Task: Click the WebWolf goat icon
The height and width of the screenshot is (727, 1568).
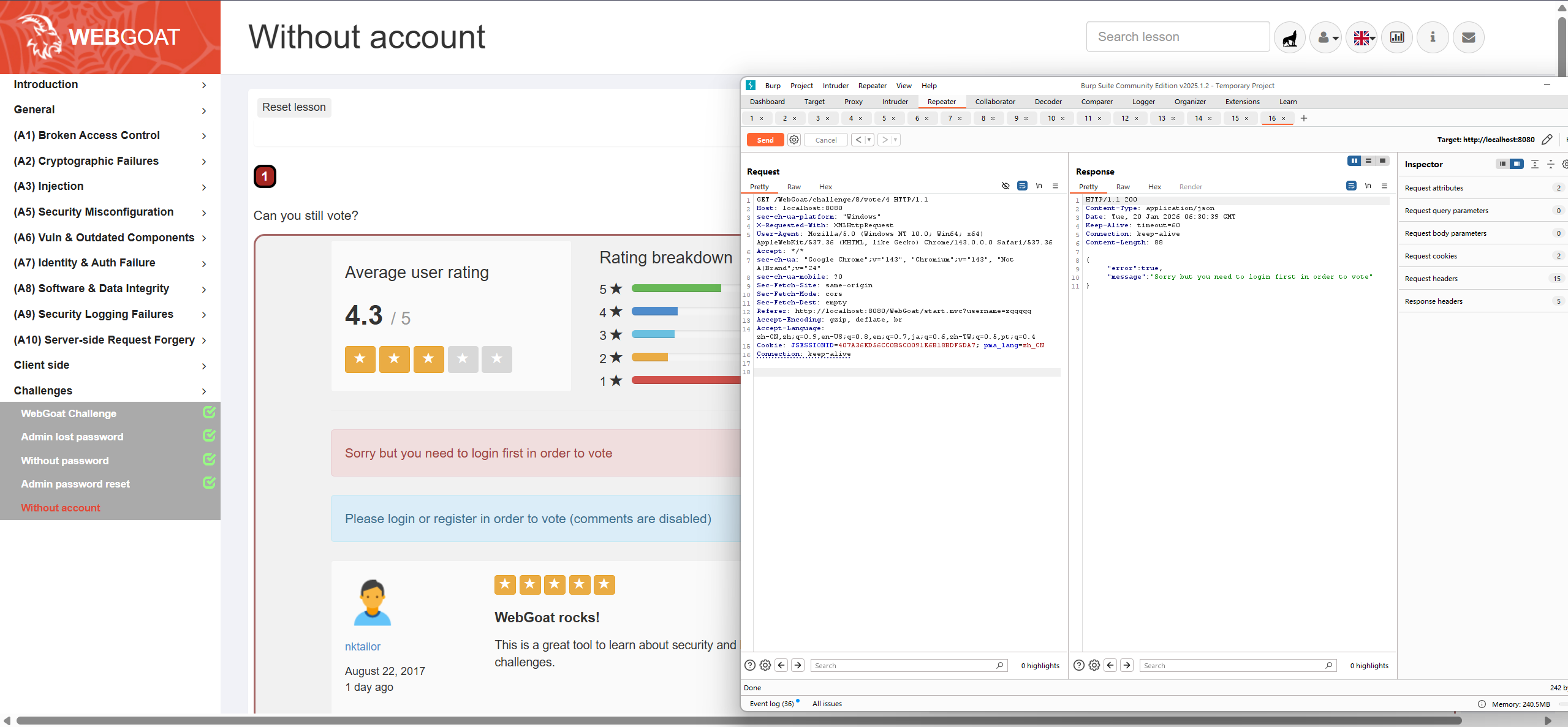Action: [x=1290, y=37]
